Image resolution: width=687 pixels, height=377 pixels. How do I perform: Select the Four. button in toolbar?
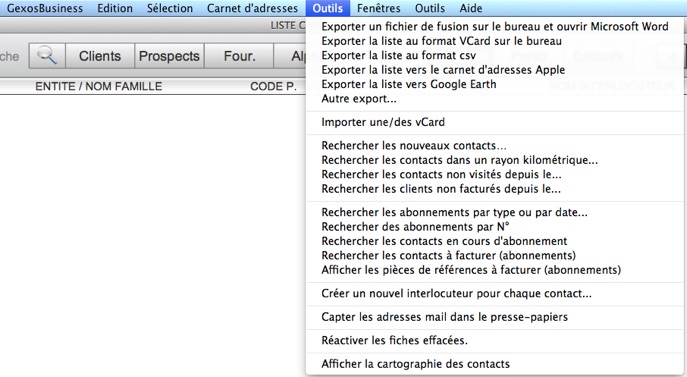click(239, 56)
